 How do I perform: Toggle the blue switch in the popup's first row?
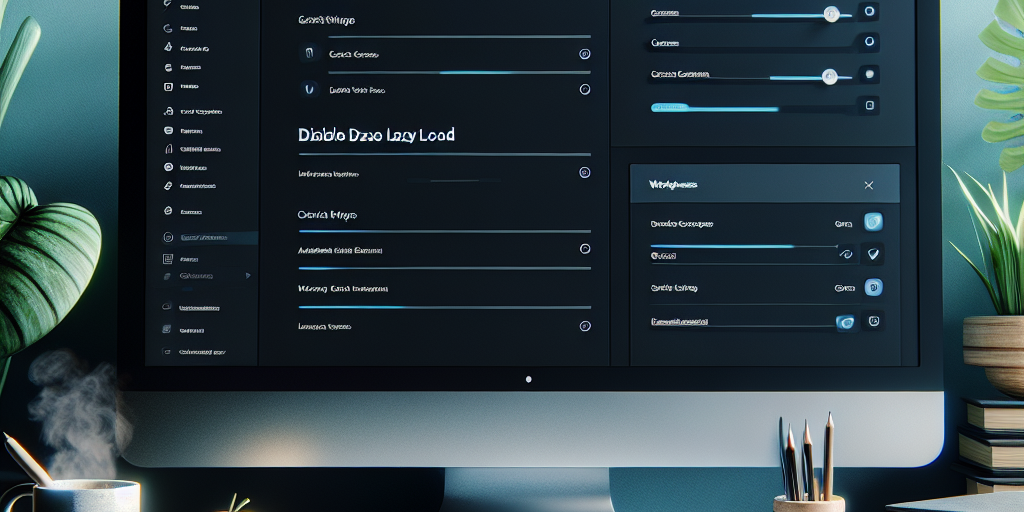(872, 222)
